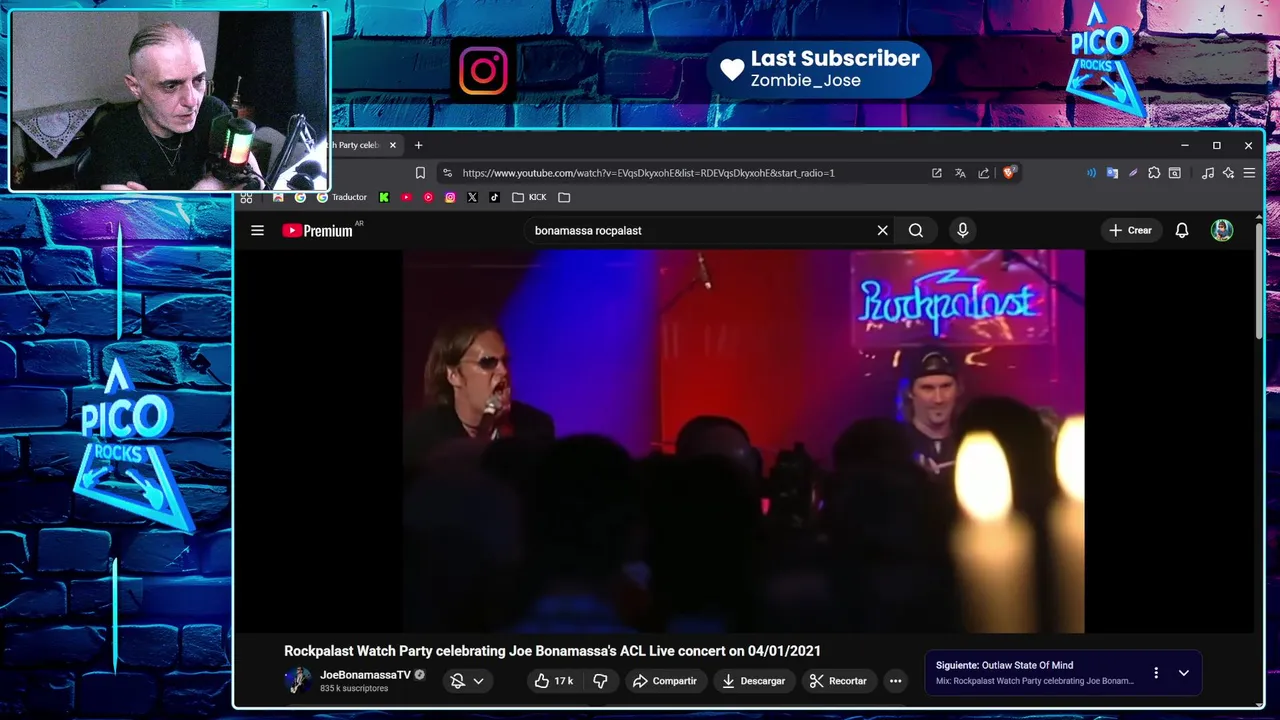Screen dimensions: 1280x720
Task: Open the KICK bookmarks folder
Action: [x=529, y=197]
